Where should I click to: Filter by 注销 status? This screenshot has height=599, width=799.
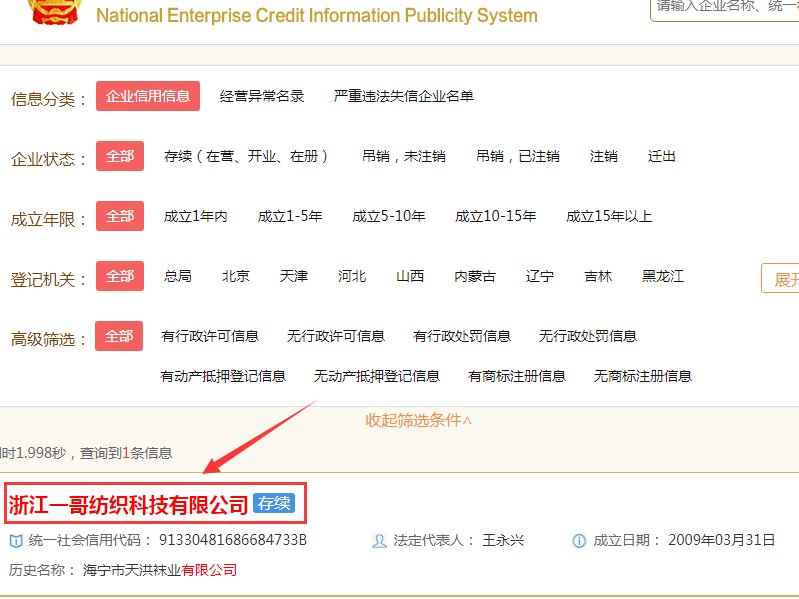tap(604, 156)
